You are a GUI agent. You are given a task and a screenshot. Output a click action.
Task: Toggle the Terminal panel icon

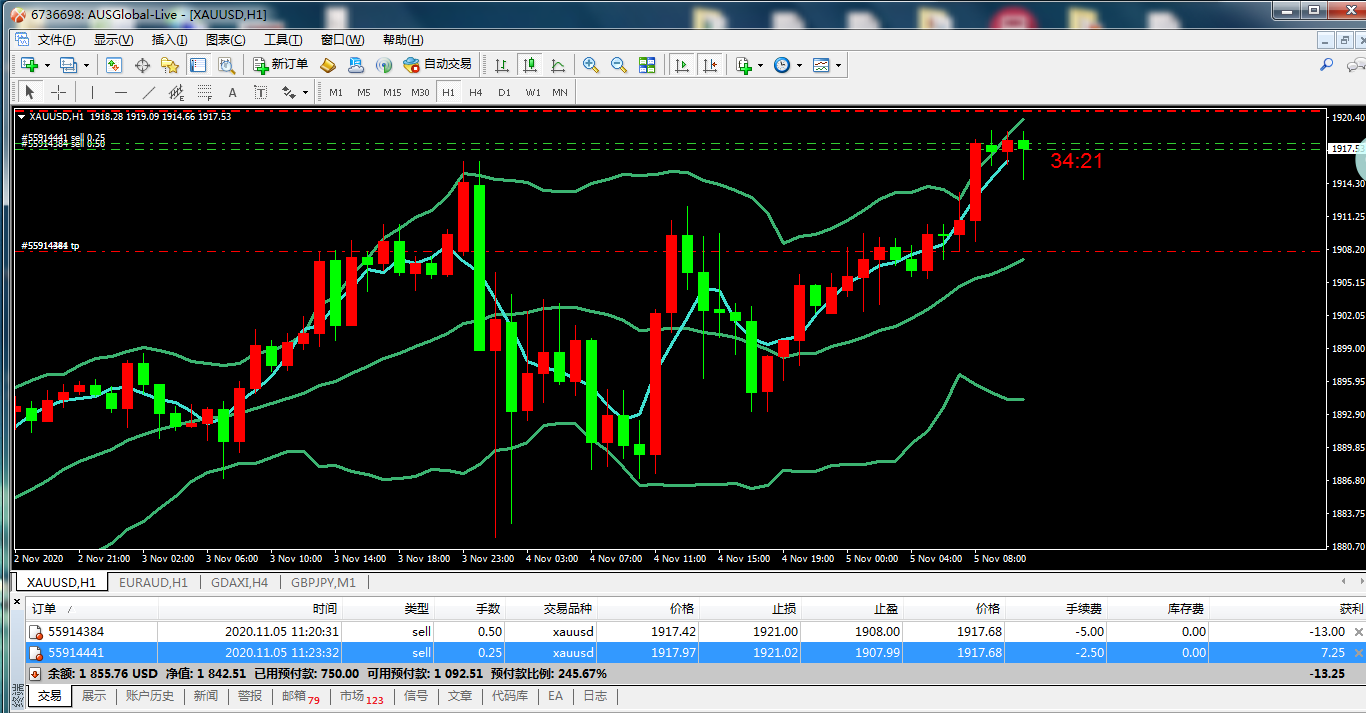click(198, 65)
